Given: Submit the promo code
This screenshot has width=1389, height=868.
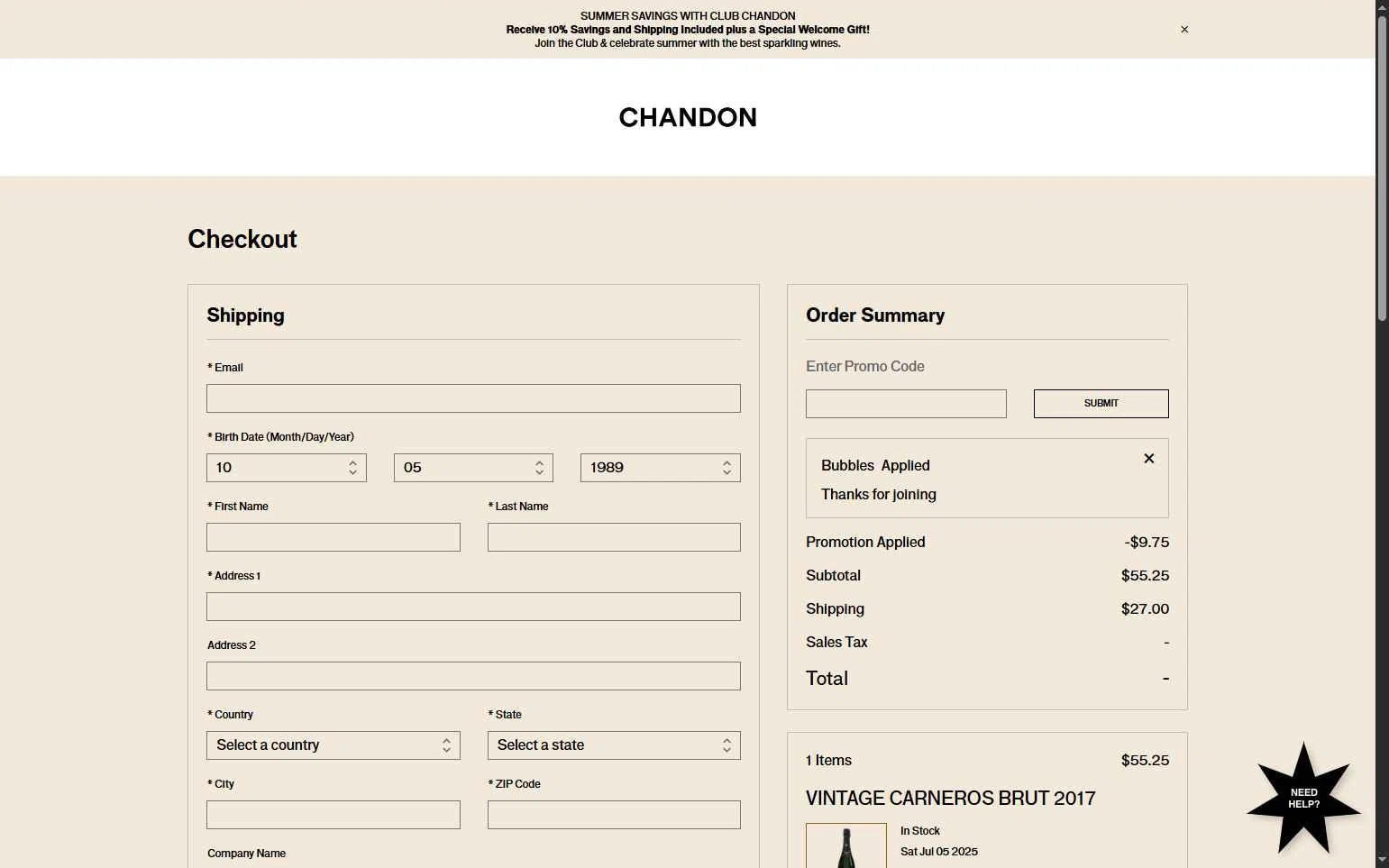Looking at the screenshot, I should [1101, 404].
